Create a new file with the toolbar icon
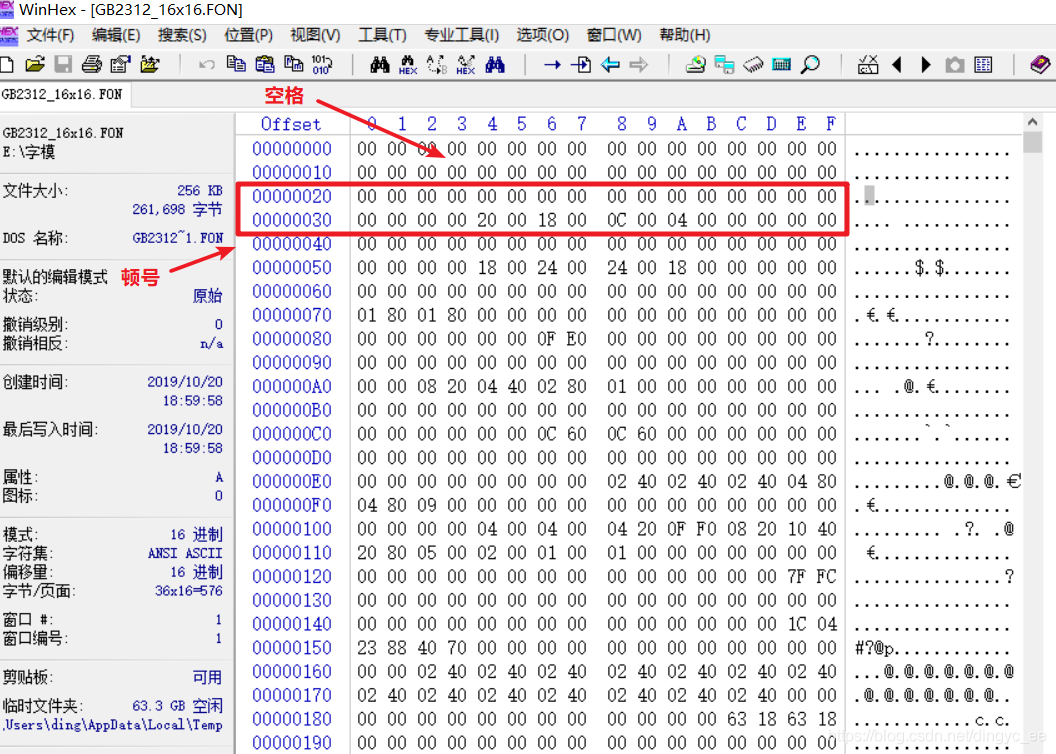The height and width of the screenshot is (754, 1056). [x=6, y=65]
